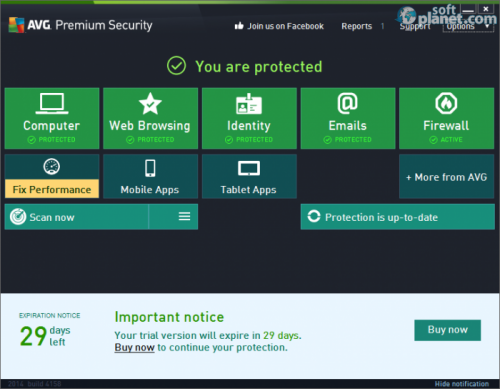
Task: Click the Fix Performance gauge icon
Action: [52, 167]
